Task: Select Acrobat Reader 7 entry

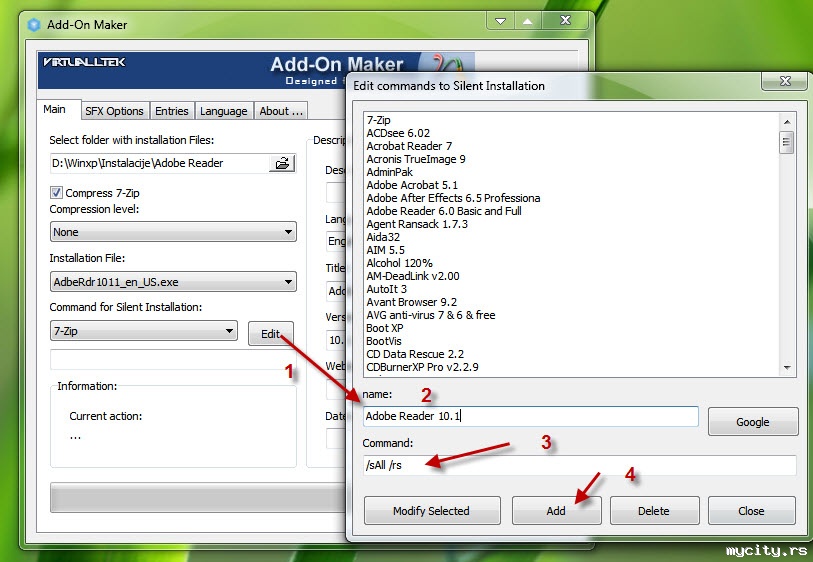Action: 409,146
